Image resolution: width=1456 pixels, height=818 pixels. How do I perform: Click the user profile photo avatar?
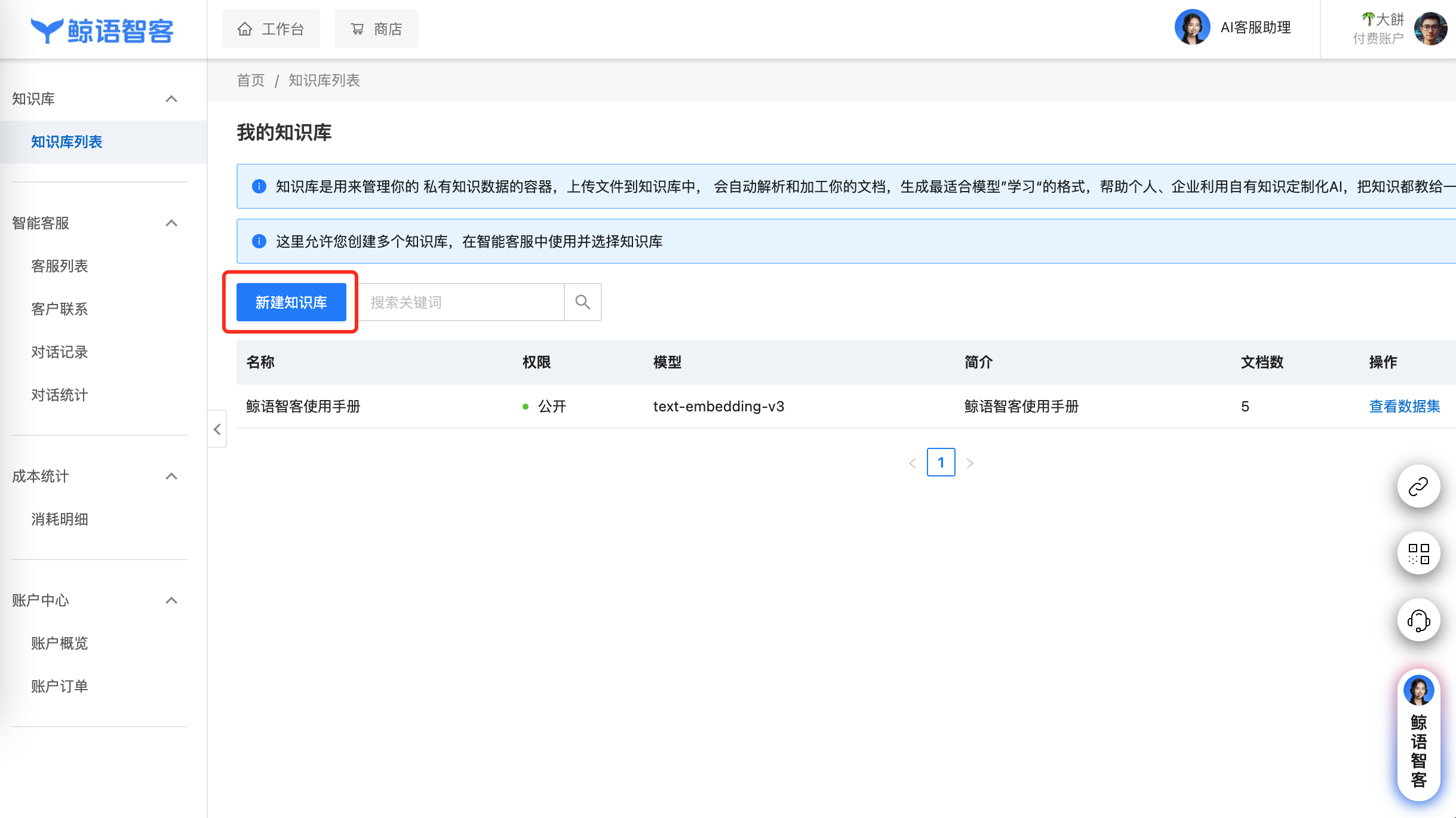click(1431, 29)
